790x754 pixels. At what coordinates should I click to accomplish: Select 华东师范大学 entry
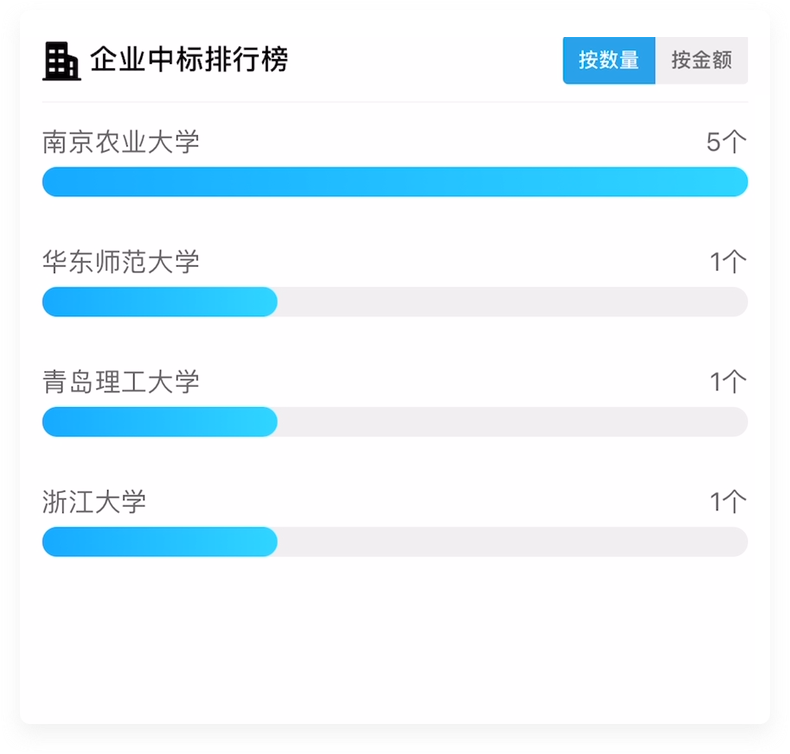click(x=121, y=262)
